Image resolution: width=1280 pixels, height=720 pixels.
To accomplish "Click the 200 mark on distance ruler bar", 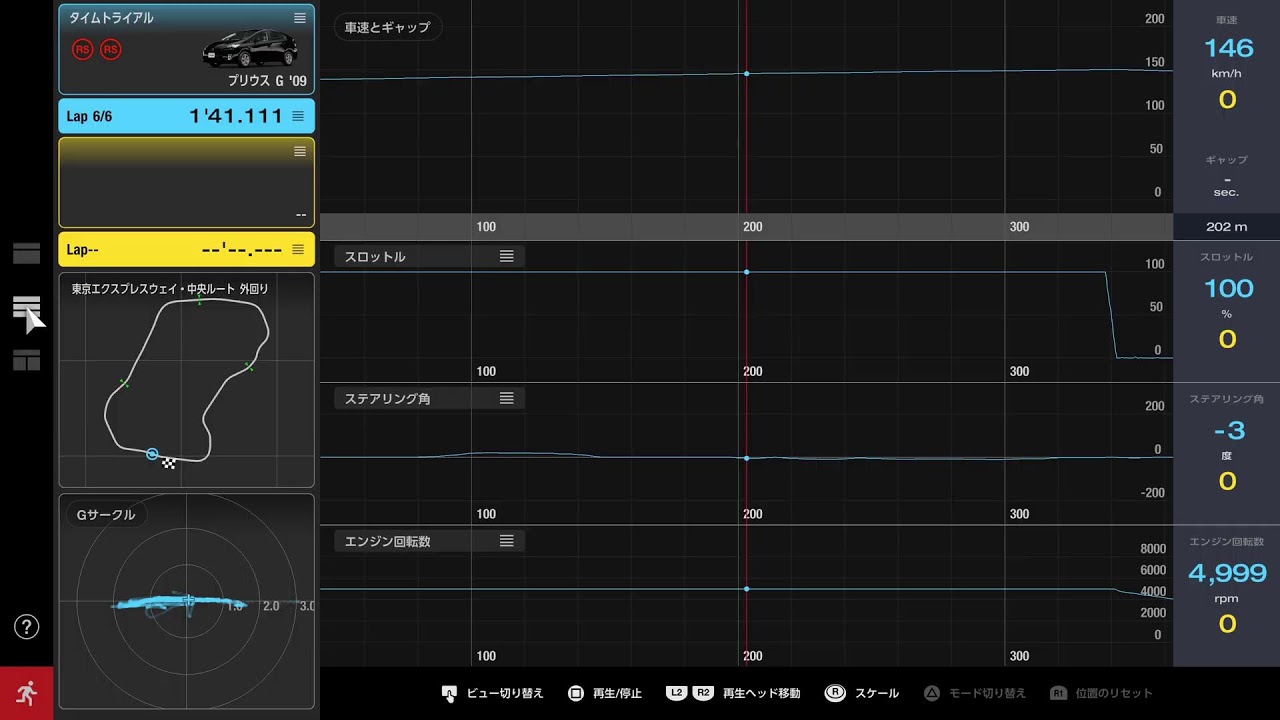I will pyautogui.click(x=753, y=227).
